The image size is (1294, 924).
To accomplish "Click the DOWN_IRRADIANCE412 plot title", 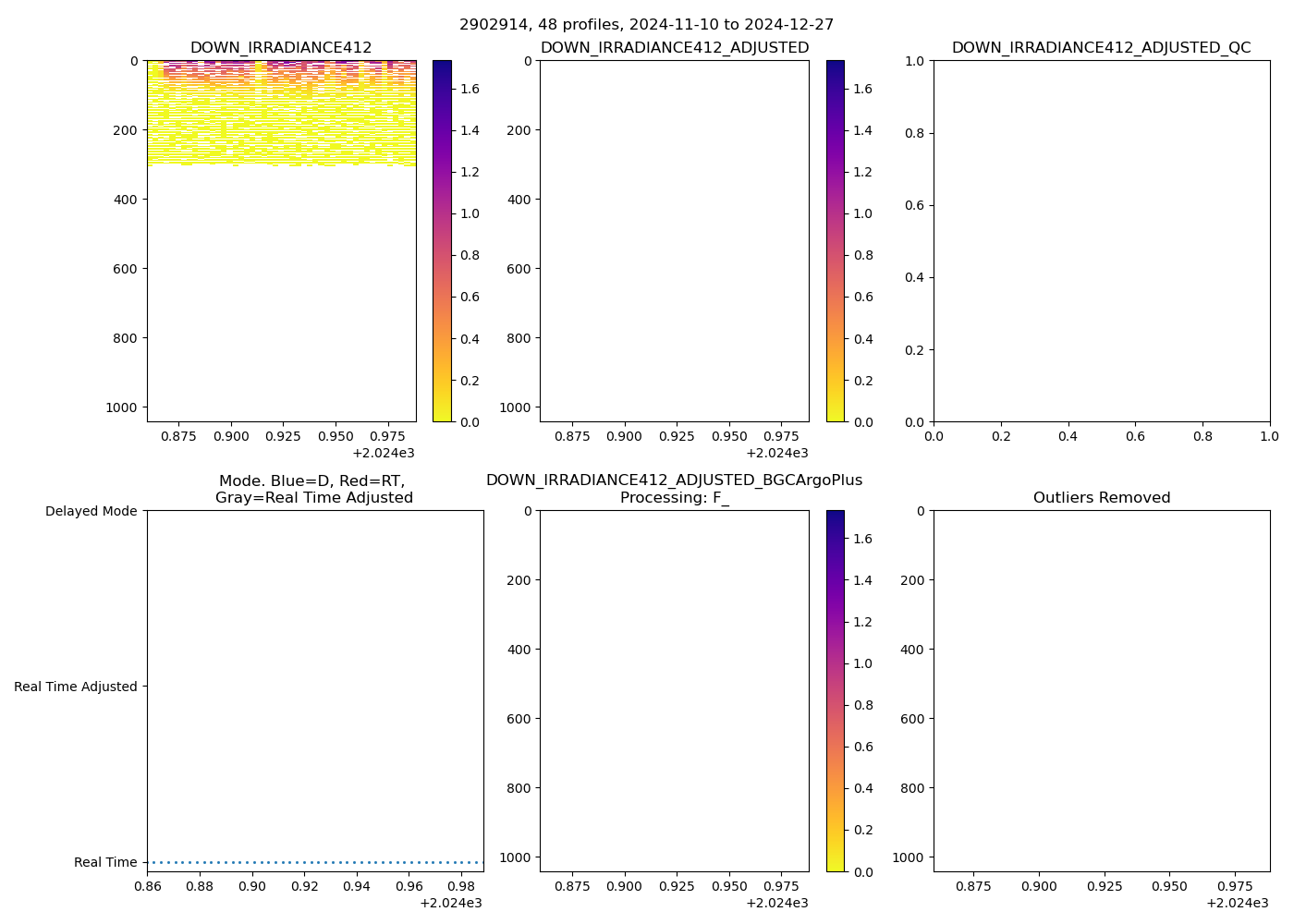I will [x=281, y=48].
